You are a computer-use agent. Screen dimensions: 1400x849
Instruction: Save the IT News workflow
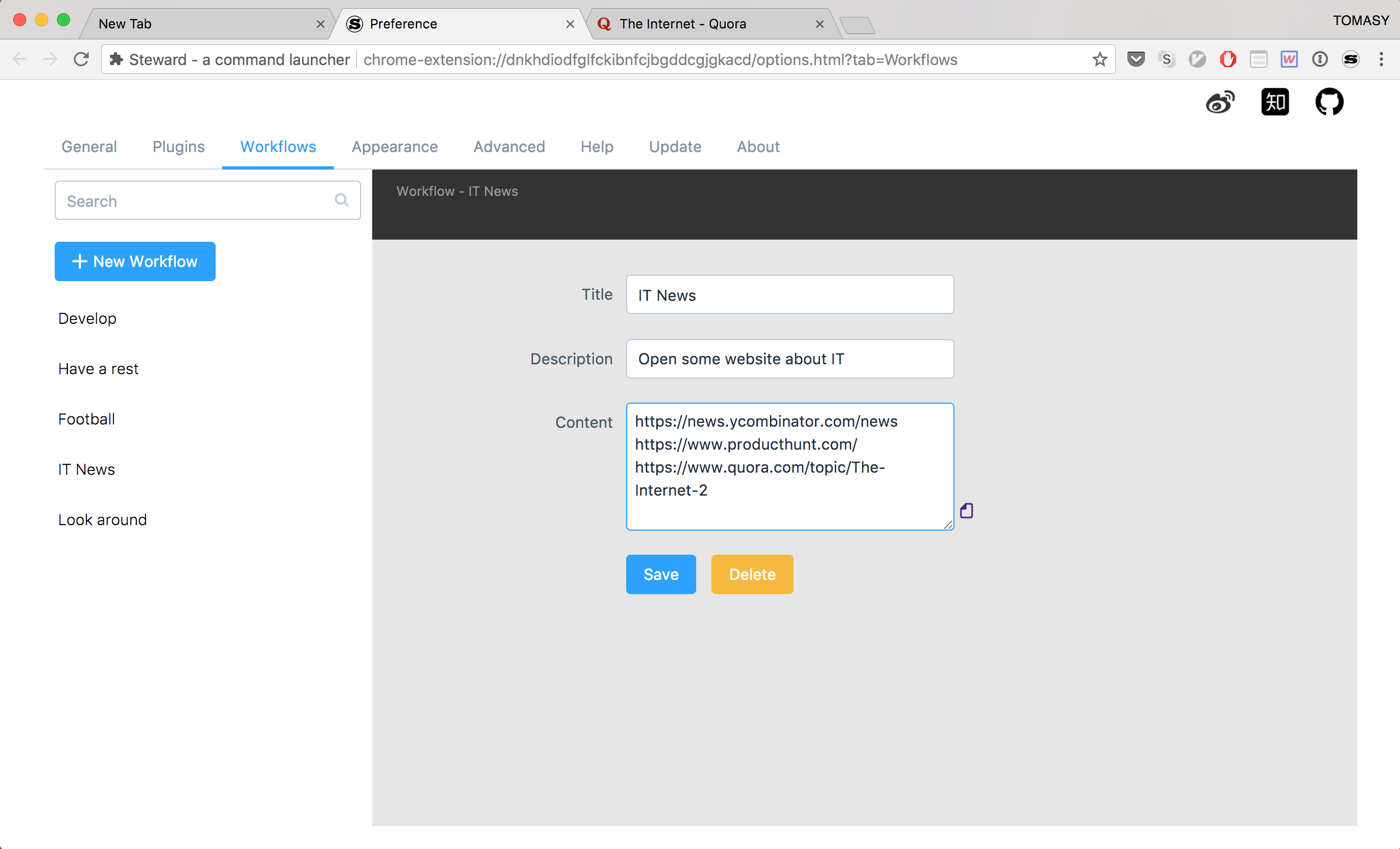(x=660, y=574)
